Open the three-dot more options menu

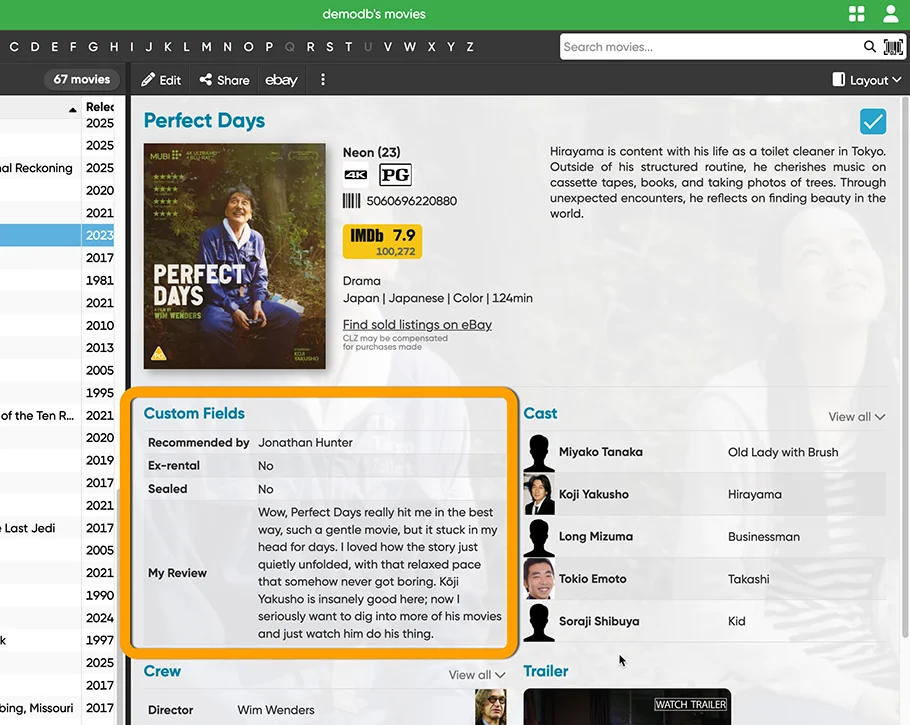pos(322,80)
